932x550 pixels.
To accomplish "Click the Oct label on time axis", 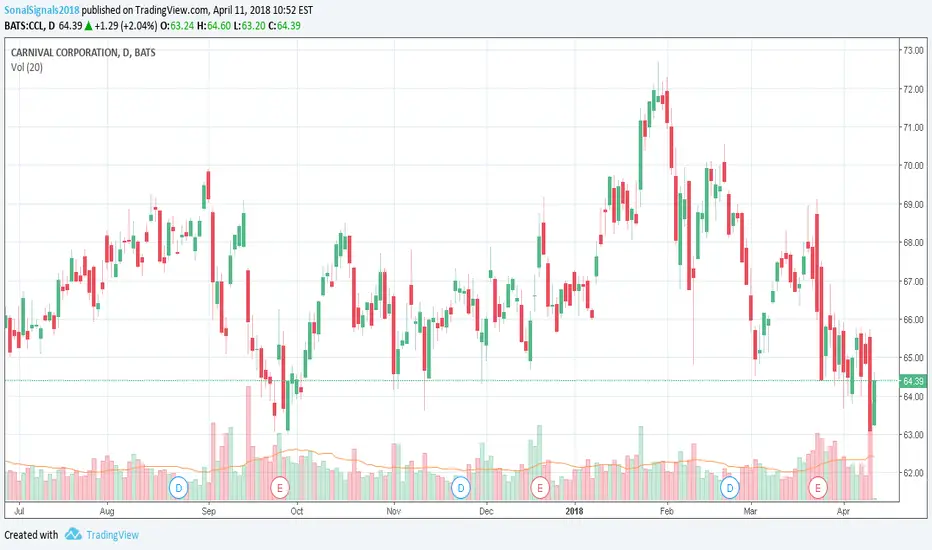I will 297,511.
